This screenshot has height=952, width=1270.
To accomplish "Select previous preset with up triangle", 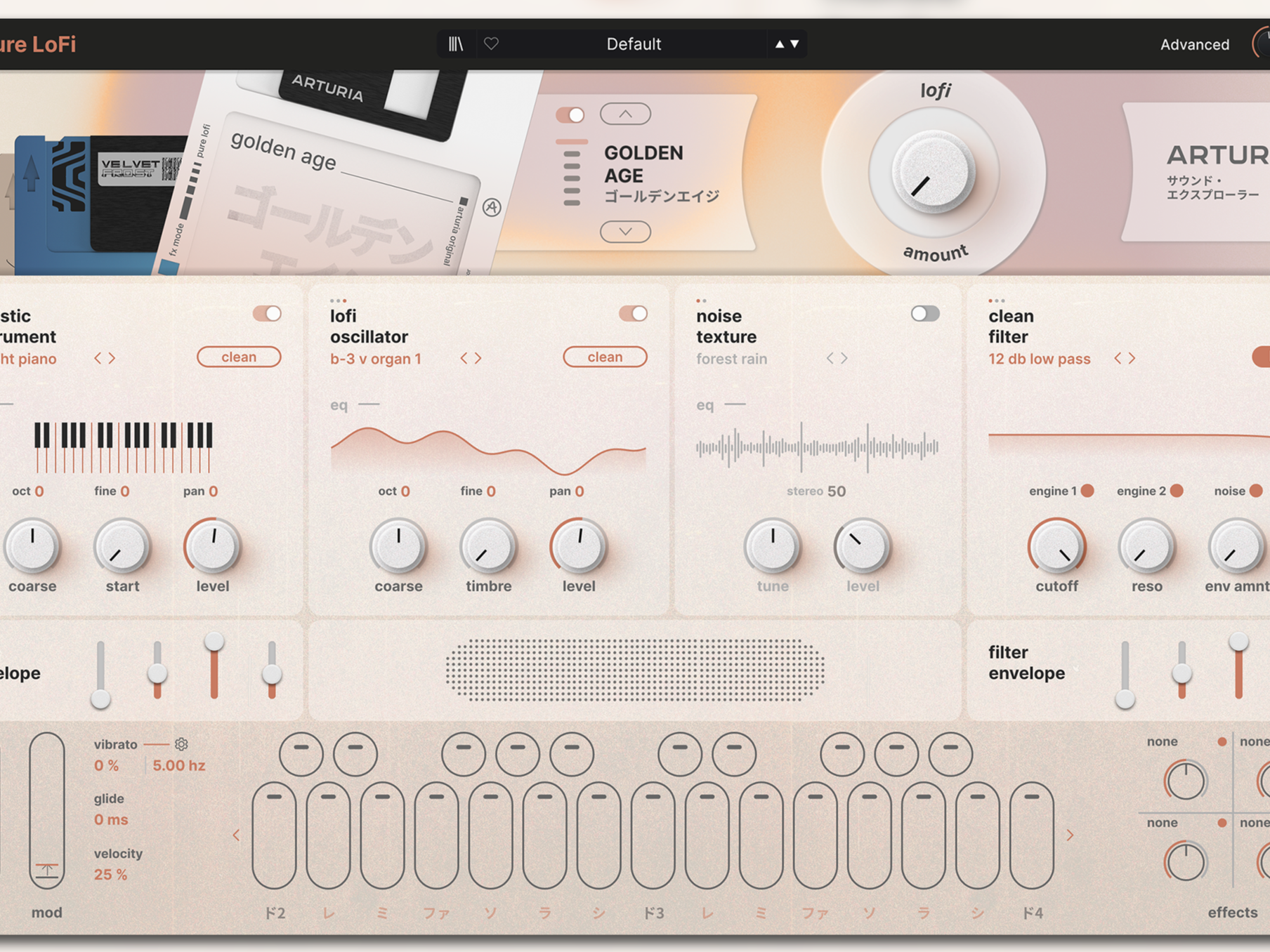I will pyautogui.click(x=780, y=44).
